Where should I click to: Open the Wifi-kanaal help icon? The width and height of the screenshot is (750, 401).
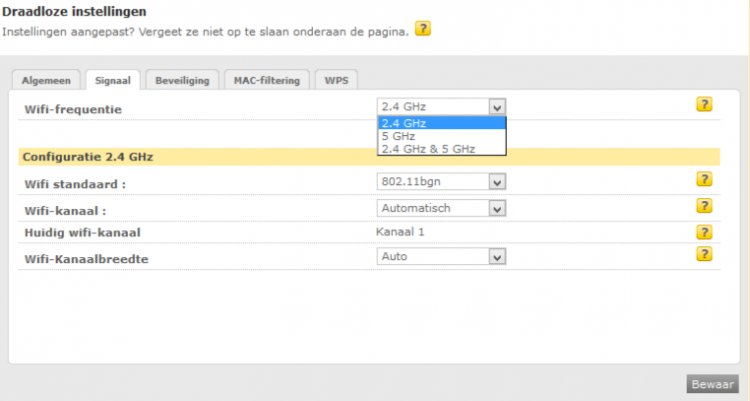(x=704, y=206)
